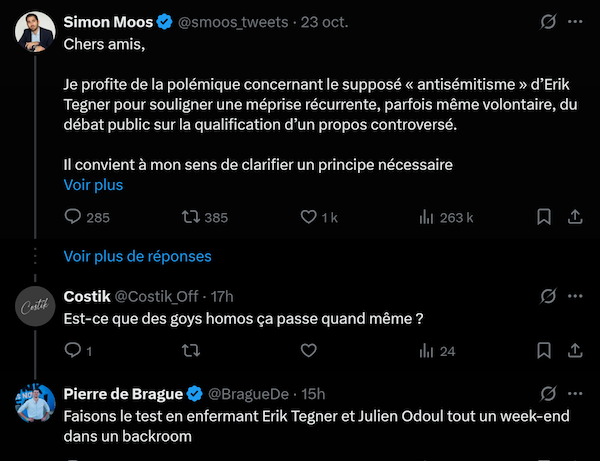
Task: Like Simon Moos's tweet
Action: [308, 217]
